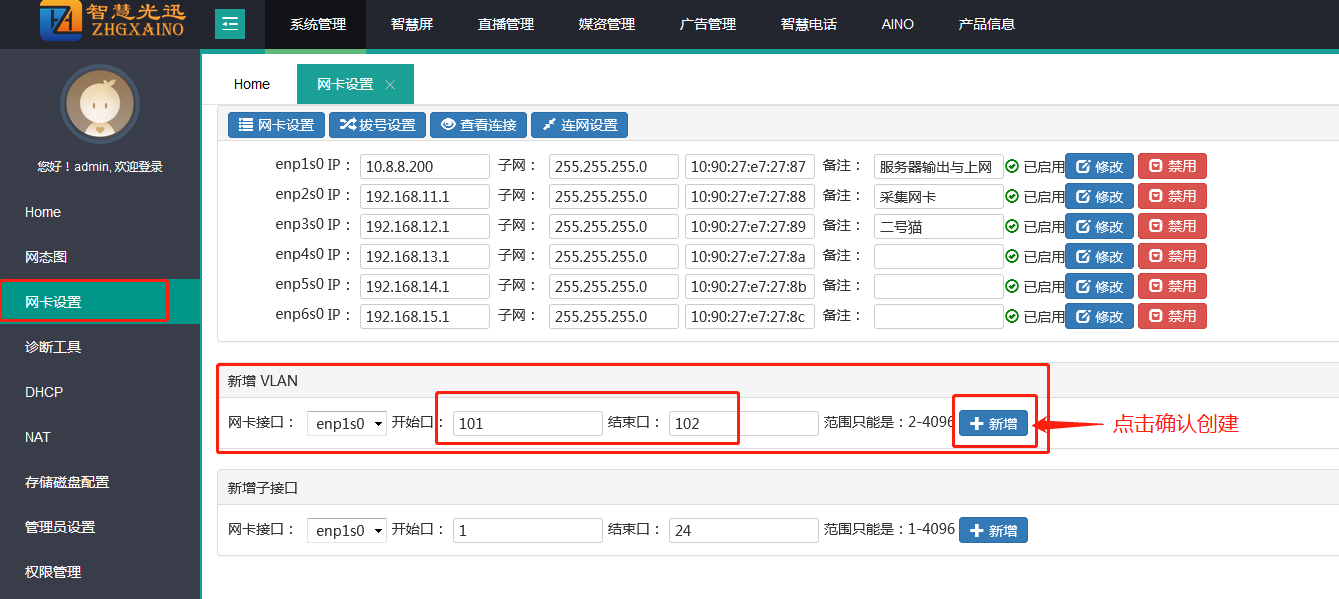Image resolution: width=1339 pixels, height=599 pixels.
Task: Expand the 新增子接口 网卡接口 dropdown
Action: point(346,530)
